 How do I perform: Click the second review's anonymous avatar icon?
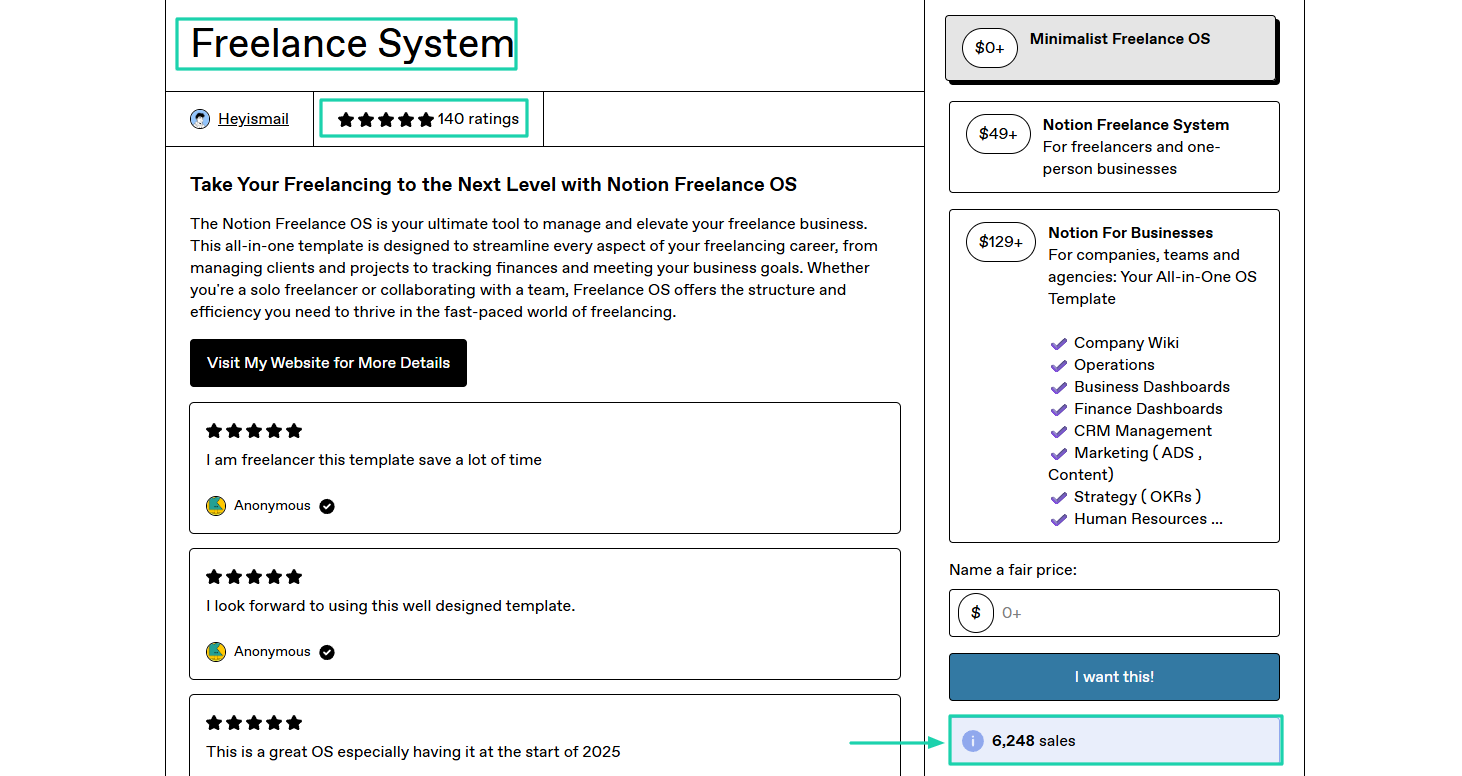pyautogui.click(x=216, y=652)
